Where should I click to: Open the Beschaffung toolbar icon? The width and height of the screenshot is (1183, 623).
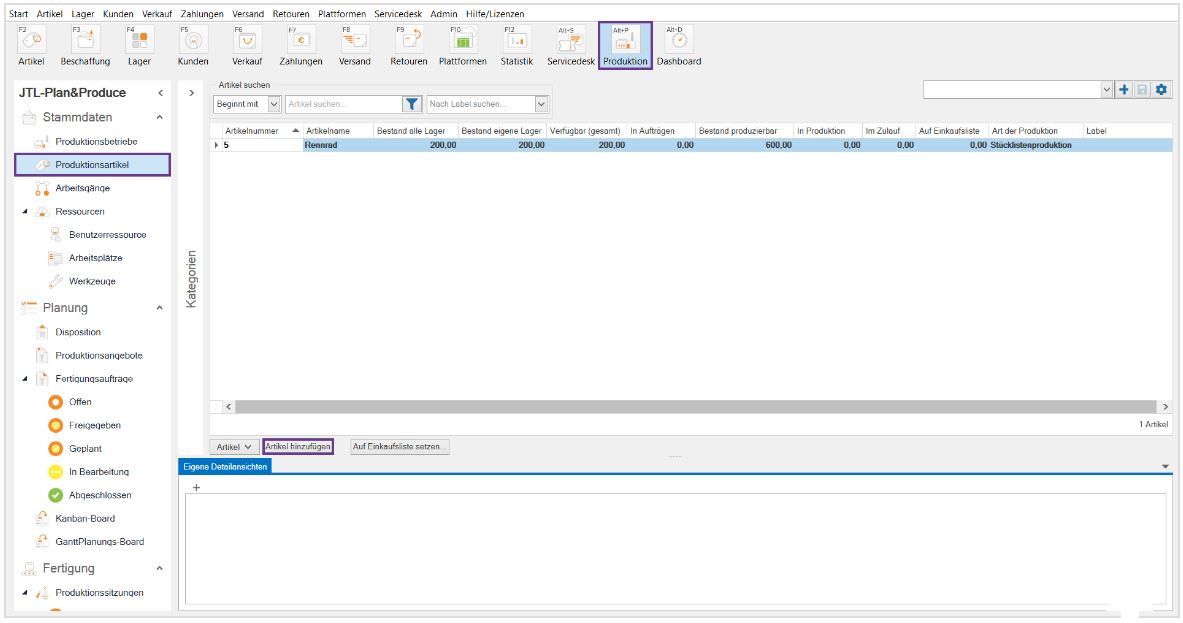pos(85,45)
